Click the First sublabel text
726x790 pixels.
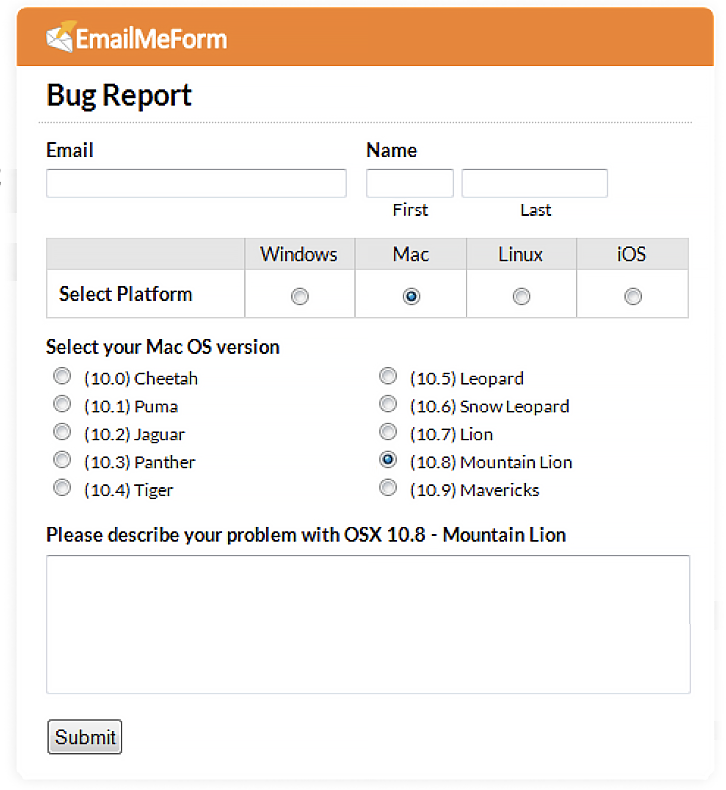click(x=410, y=210)
